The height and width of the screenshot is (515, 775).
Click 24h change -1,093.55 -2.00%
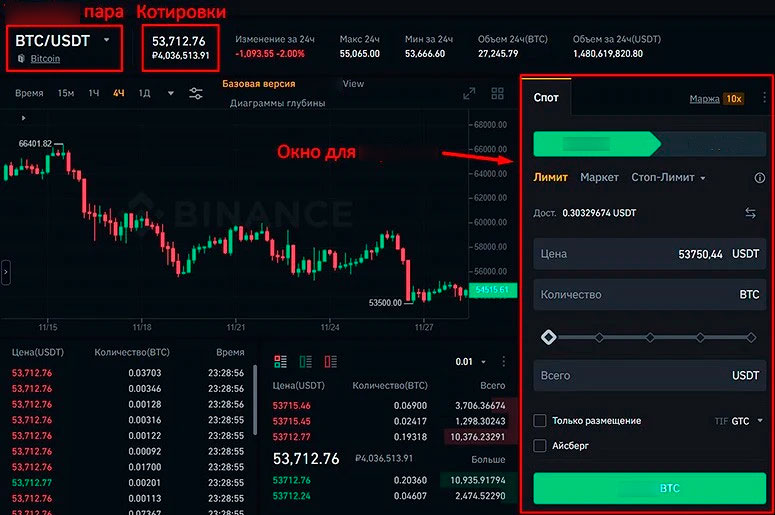tap(269, 54)
